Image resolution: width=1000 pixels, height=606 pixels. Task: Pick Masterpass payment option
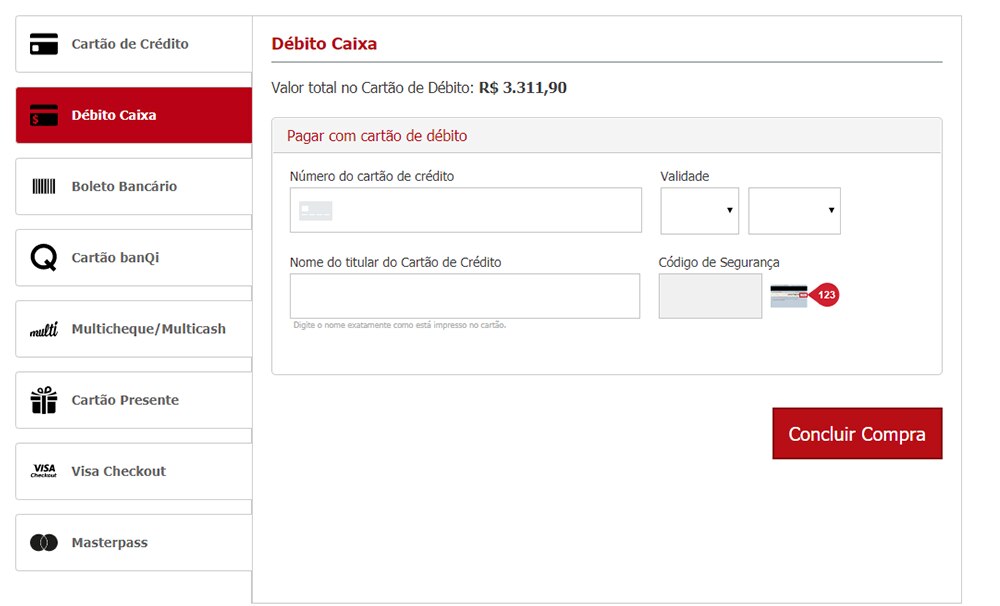(134, 543)
